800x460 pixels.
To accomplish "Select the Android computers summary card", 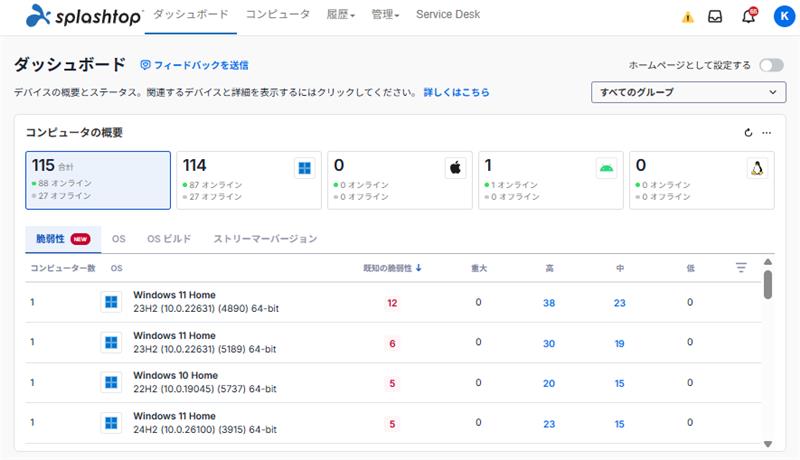I will click(551, 180).
